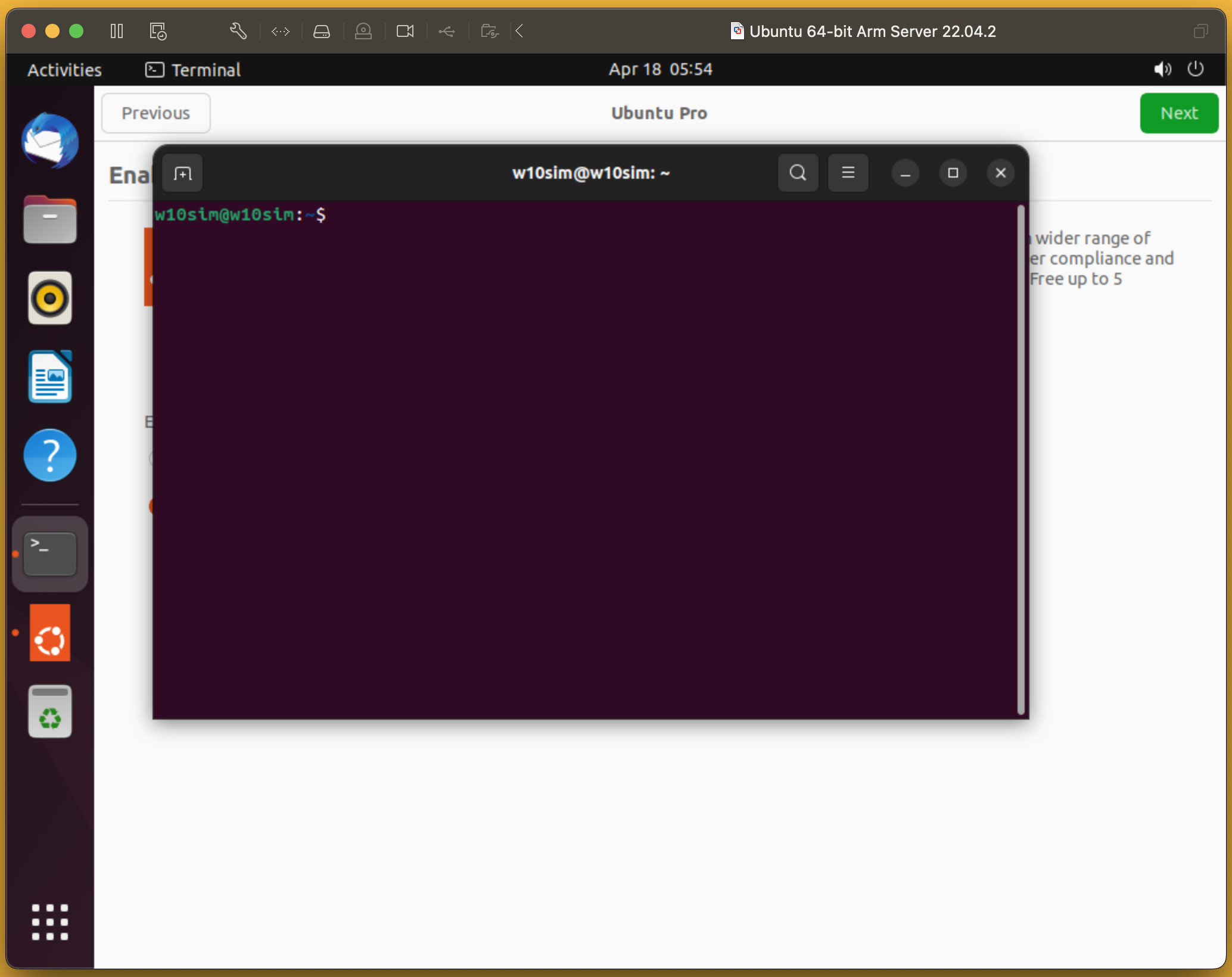Open the Trash from the dock

coord(50,711)
